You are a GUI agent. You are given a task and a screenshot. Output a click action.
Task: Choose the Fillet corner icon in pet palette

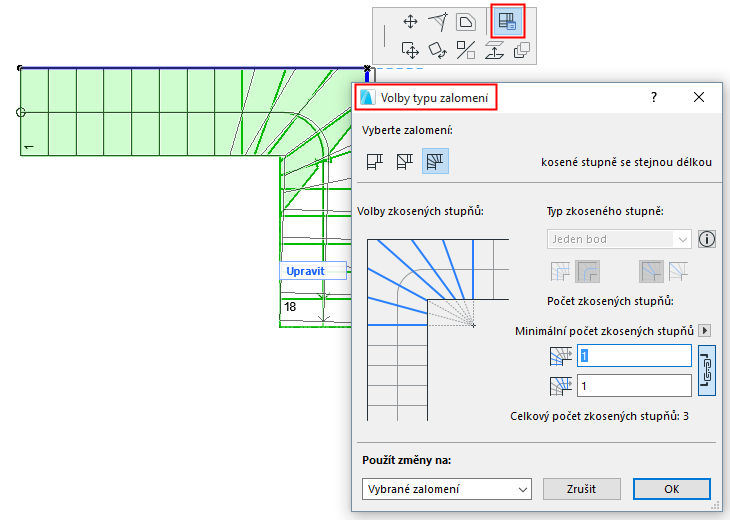tap(466, 22)
